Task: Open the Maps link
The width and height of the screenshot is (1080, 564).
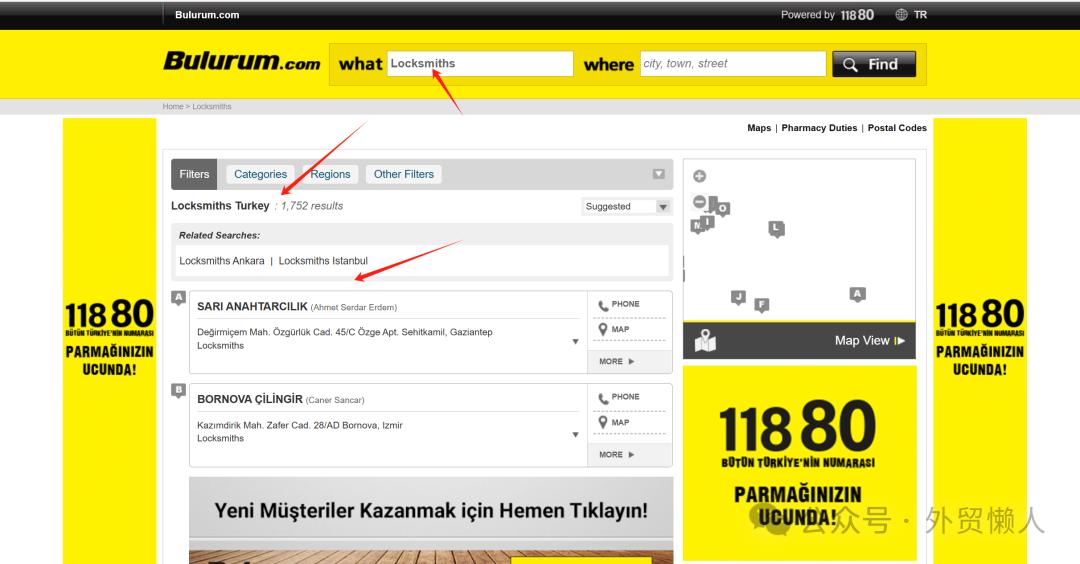Action: [x=759, y=128]
